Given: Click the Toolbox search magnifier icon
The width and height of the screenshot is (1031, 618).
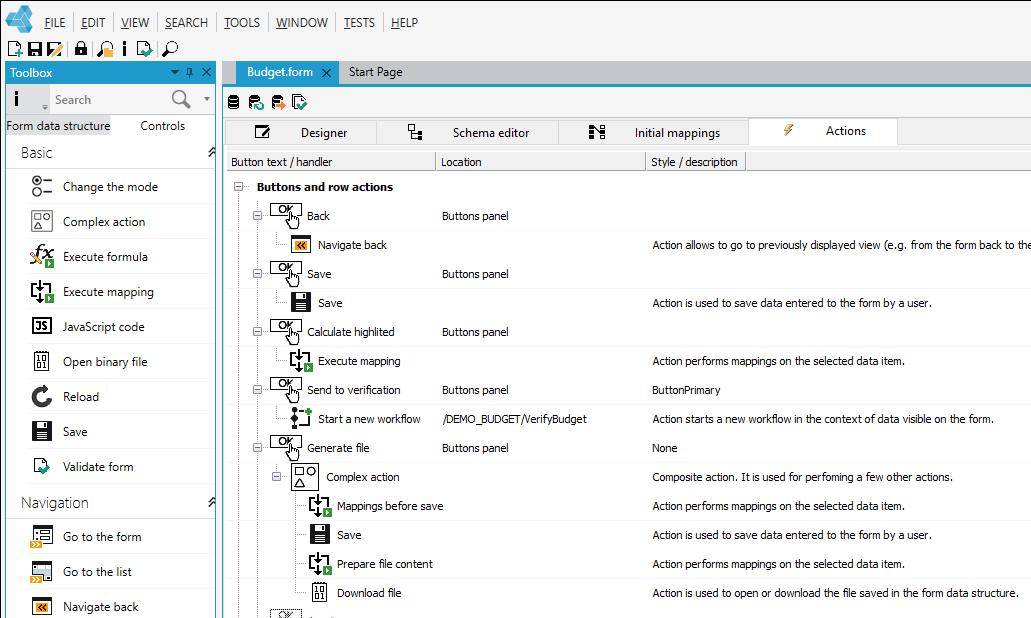Looking at the screenshot, I should pos(181,99).
